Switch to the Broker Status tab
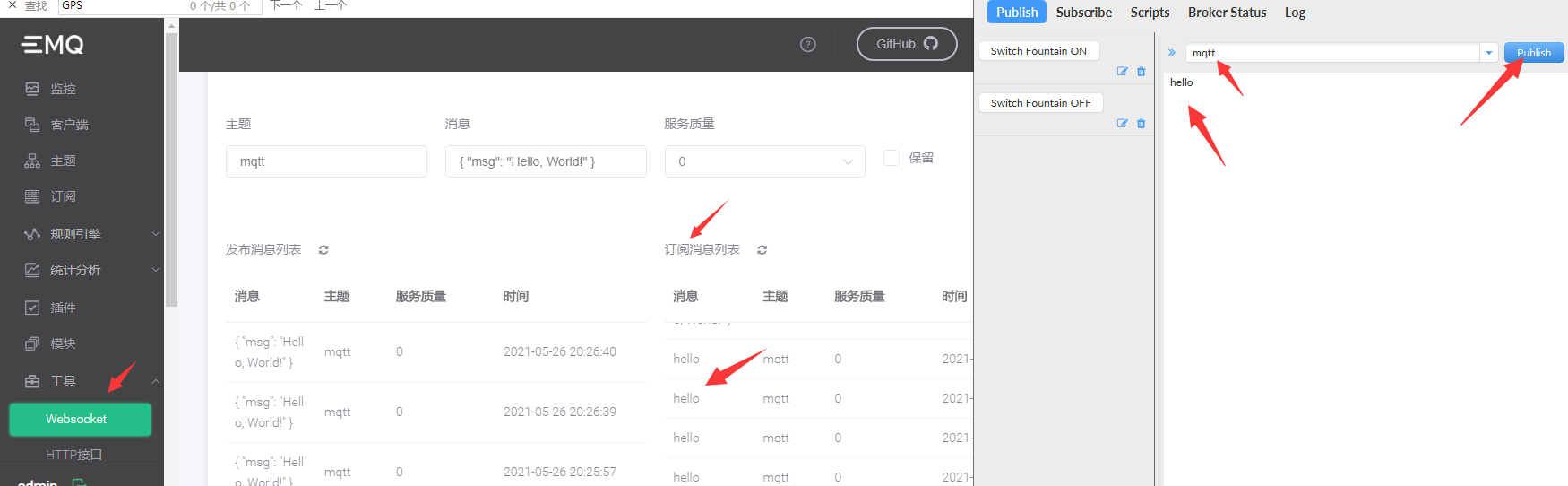Viewport: 1568px width, 486px height. (x=1227, y=12)
